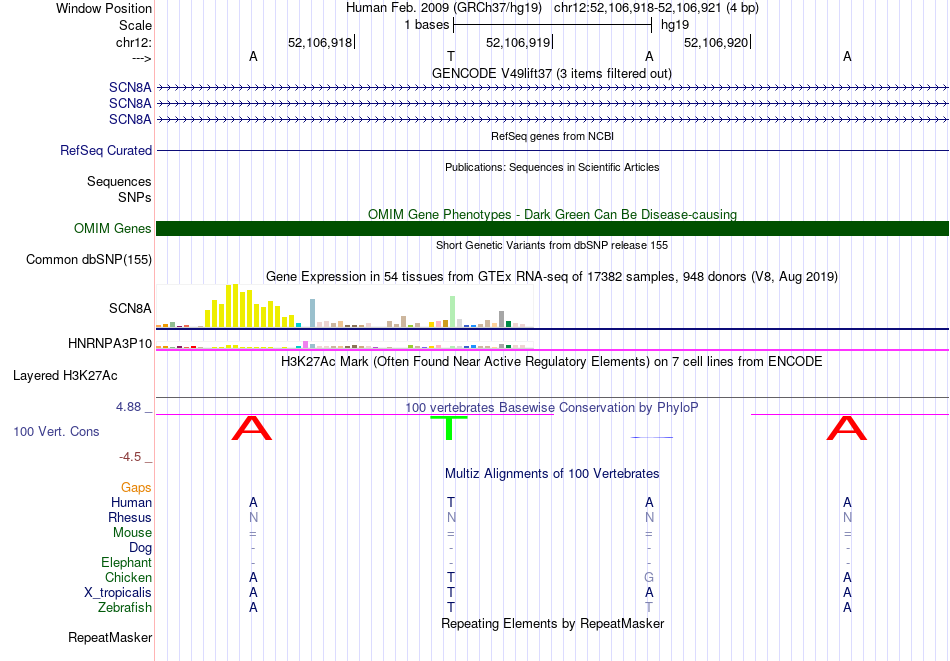
Task: Click the GTEx 'Gene Expression in 54 tissues' title
Action: (x=552, y=277)
